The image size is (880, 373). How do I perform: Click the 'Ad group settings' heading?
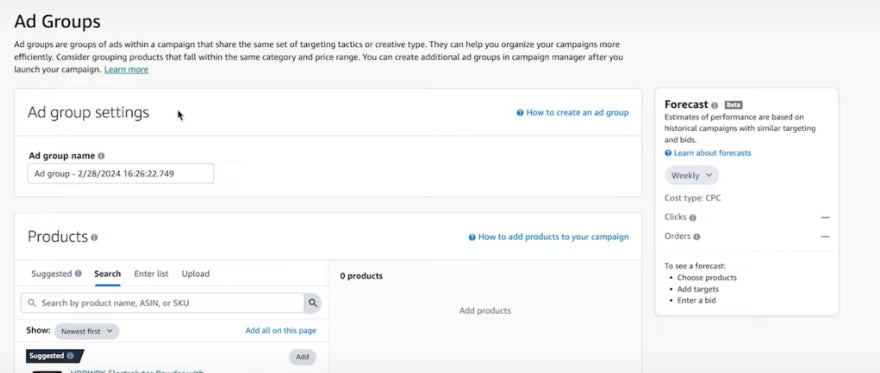click(88, 113)
